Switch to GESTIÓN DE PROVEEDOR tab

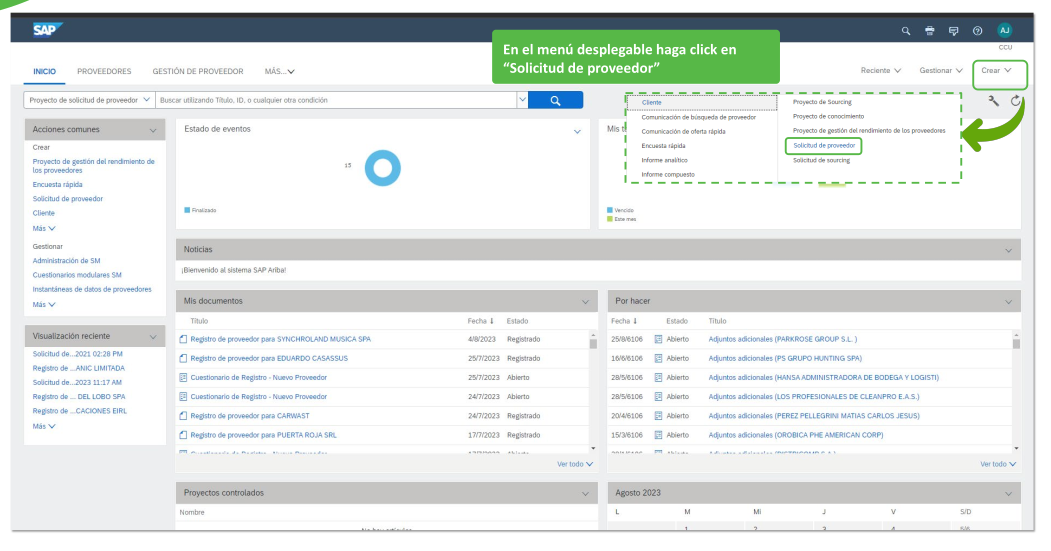point(198,71)
